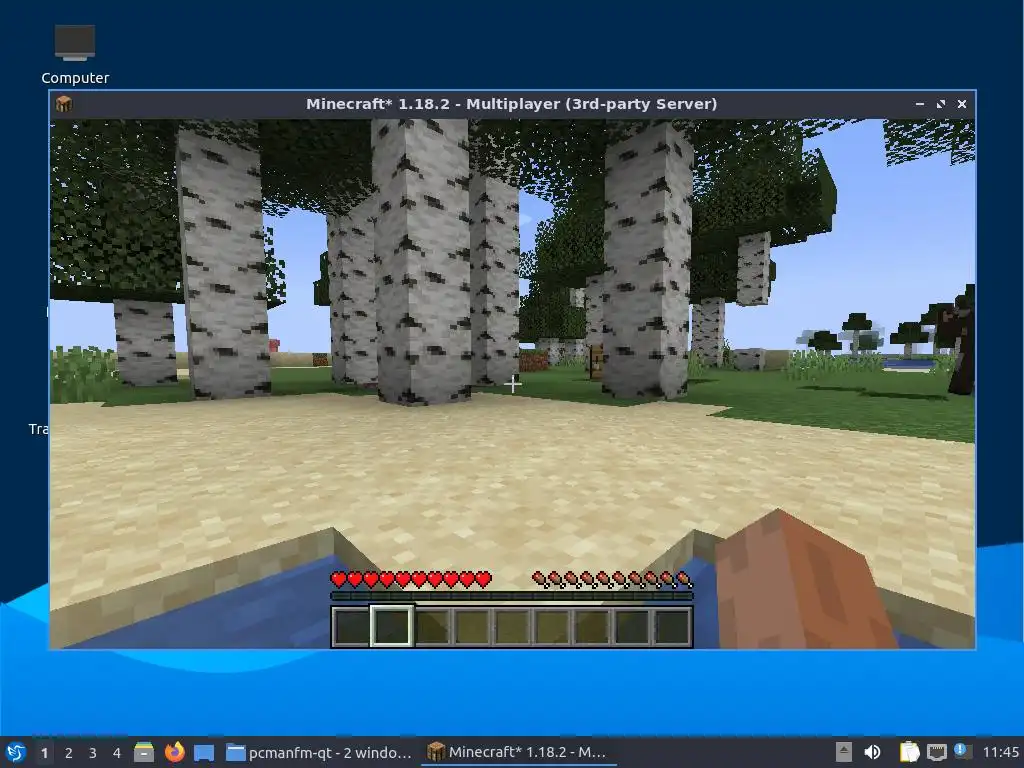Open the Computer desktop icon

point(74,54)
